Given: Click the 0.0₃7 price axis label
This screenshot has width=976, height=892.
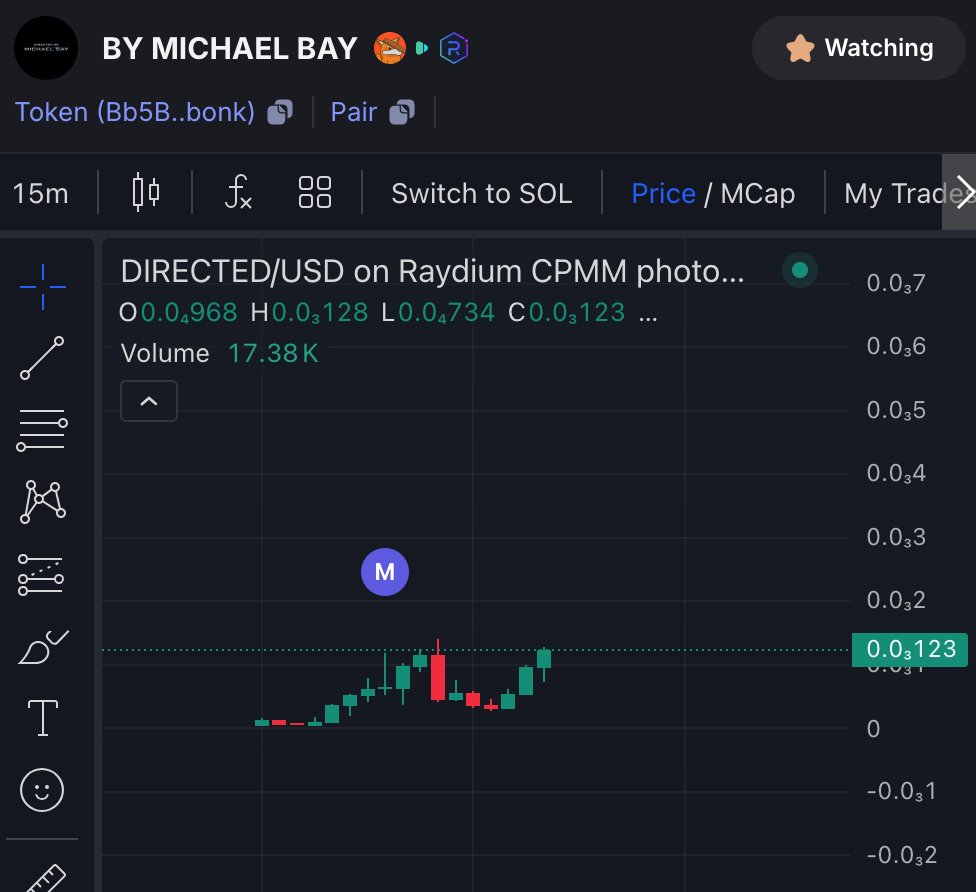Looking at the screenshot, I should [x=896, y=283].
